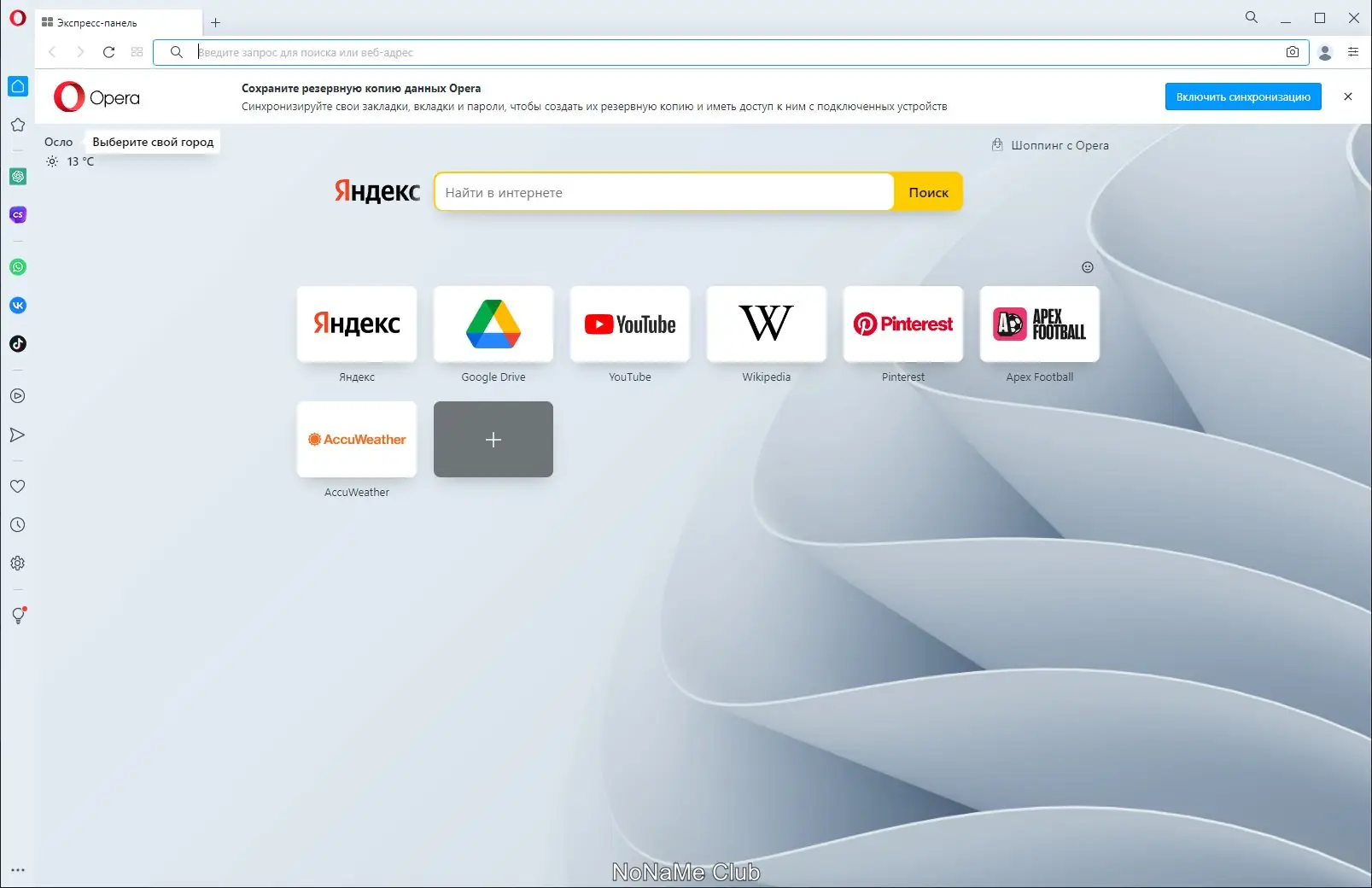
Task: Go back with the left arrow button
Action: pos(52,52)
